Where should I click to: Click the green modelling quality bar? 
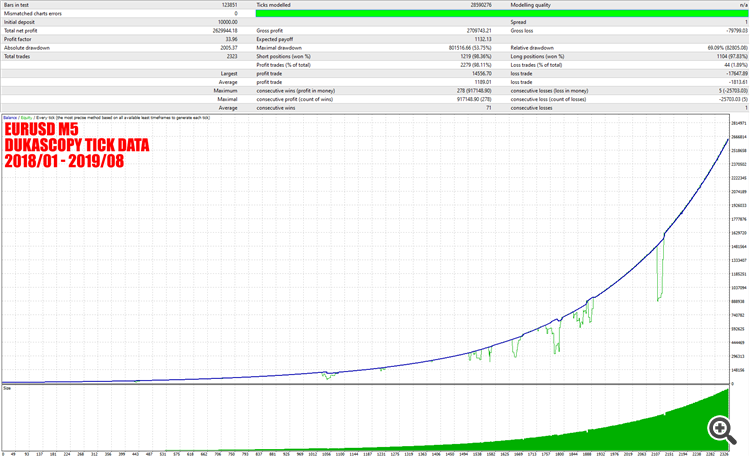tap(502, 13)
